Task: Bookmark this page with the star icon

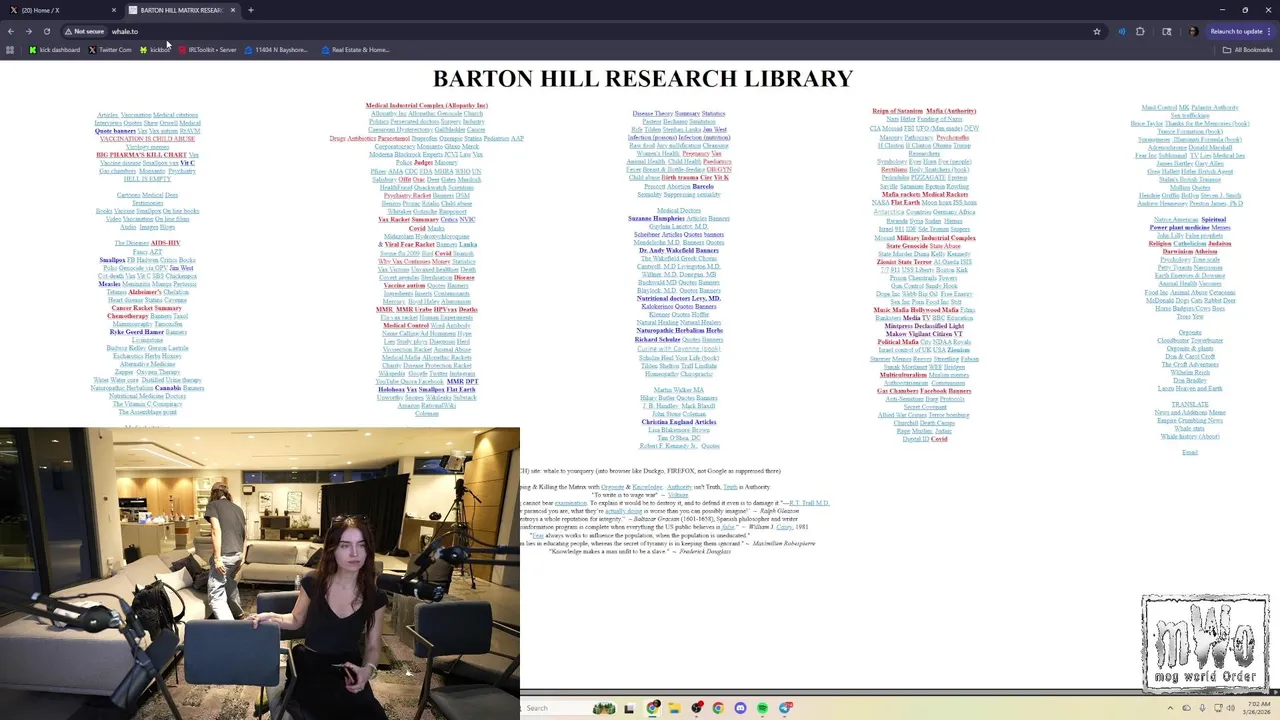Action: coord(1097,31)
